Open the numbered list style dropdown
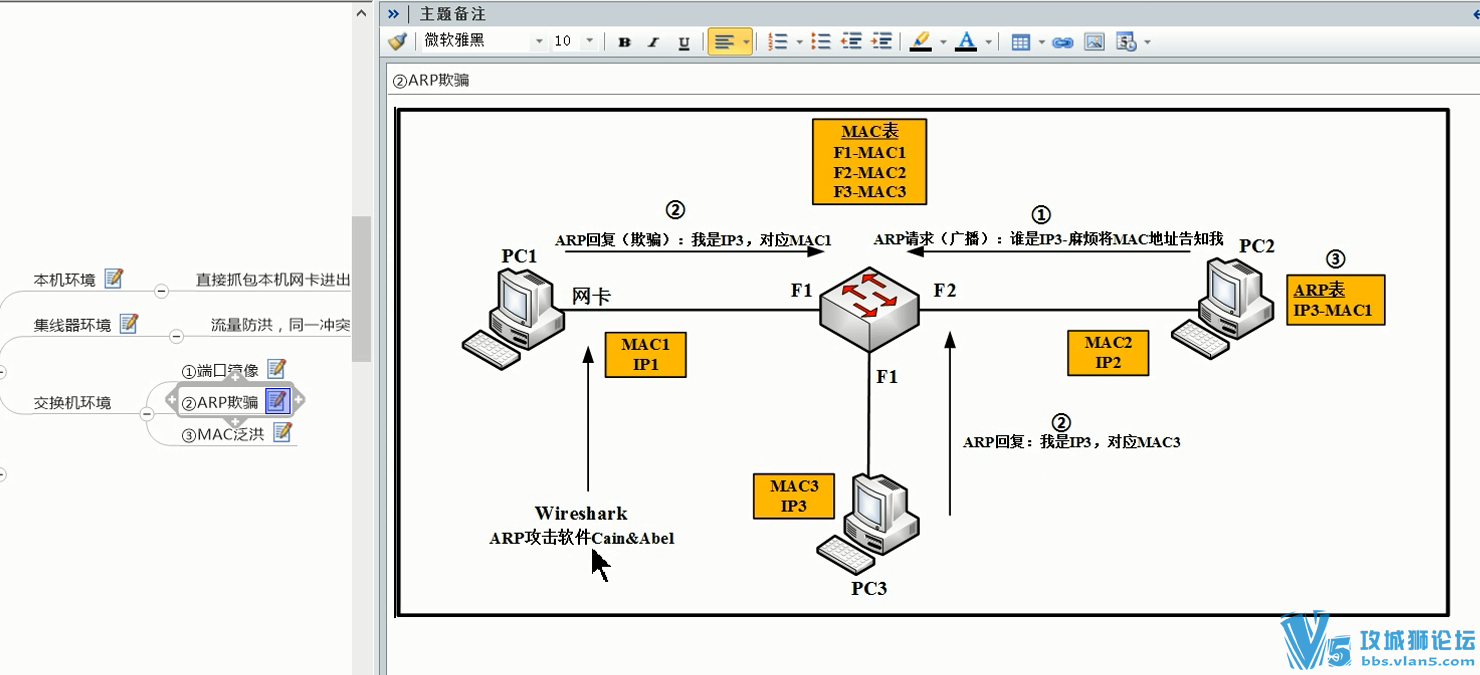 799,42
